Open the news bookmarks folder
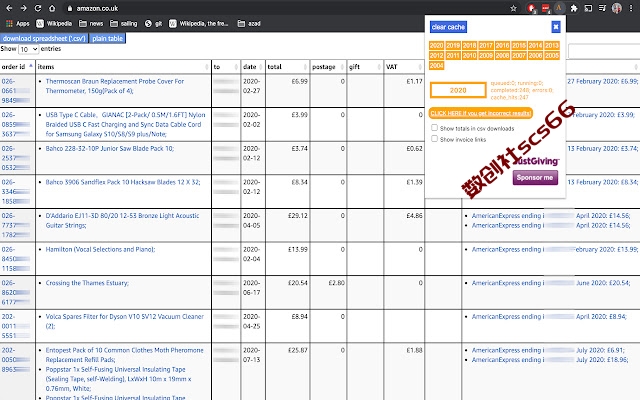Image resolution: width=640 pixels, height=400 pixels. point(91,24)
